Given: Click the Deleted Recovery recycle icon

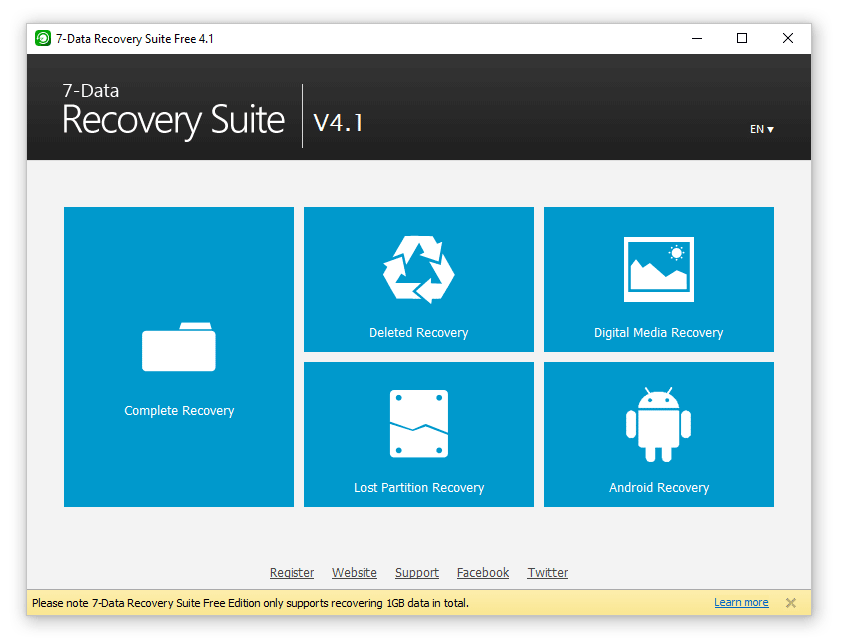Looking at the screenshot, I should point(419,270).
